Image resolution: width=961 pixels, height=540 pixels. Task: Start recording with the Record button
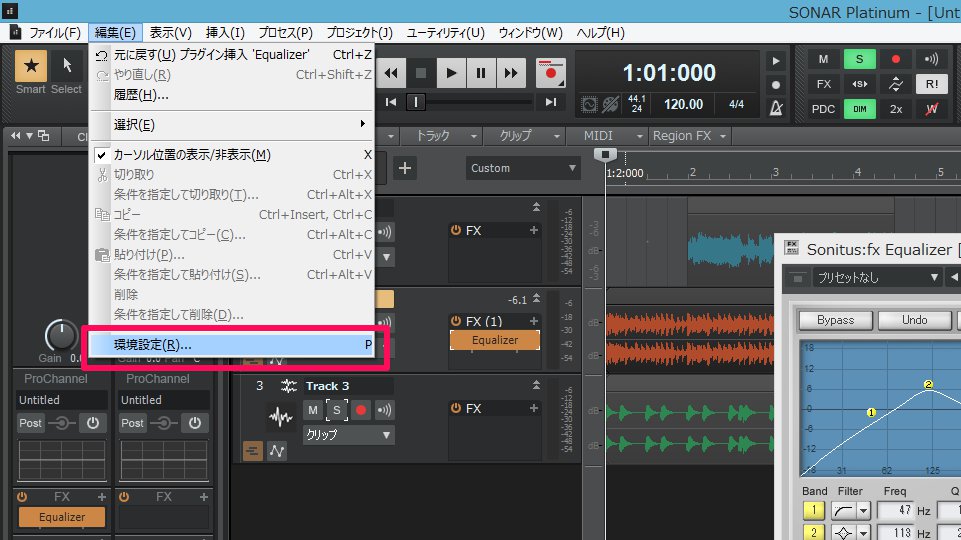click(x=550, y=73)
